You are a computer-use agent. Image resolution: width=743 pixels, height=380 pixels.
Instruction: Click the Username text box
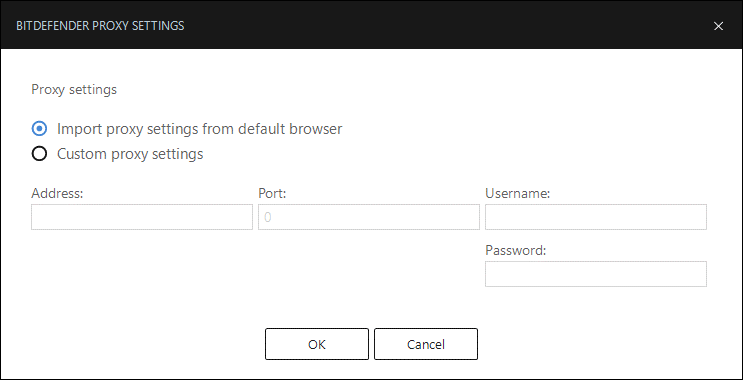596,217
